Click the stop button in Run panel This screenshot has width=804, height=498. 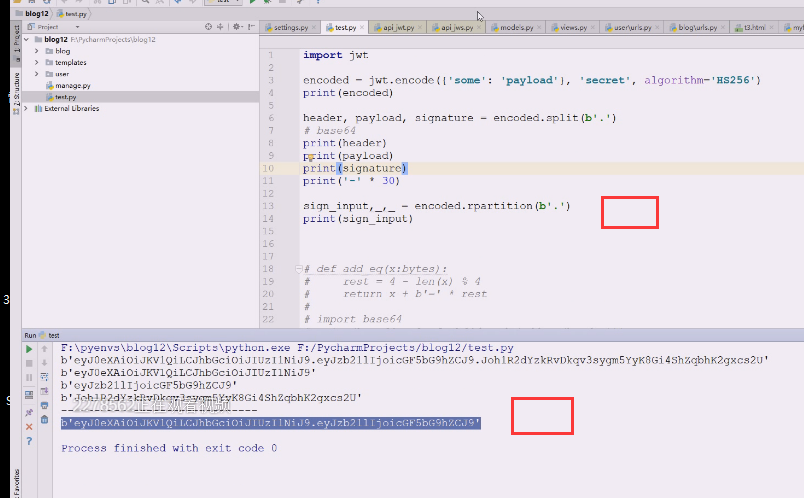pyautogui.click(x=29, y=363)
